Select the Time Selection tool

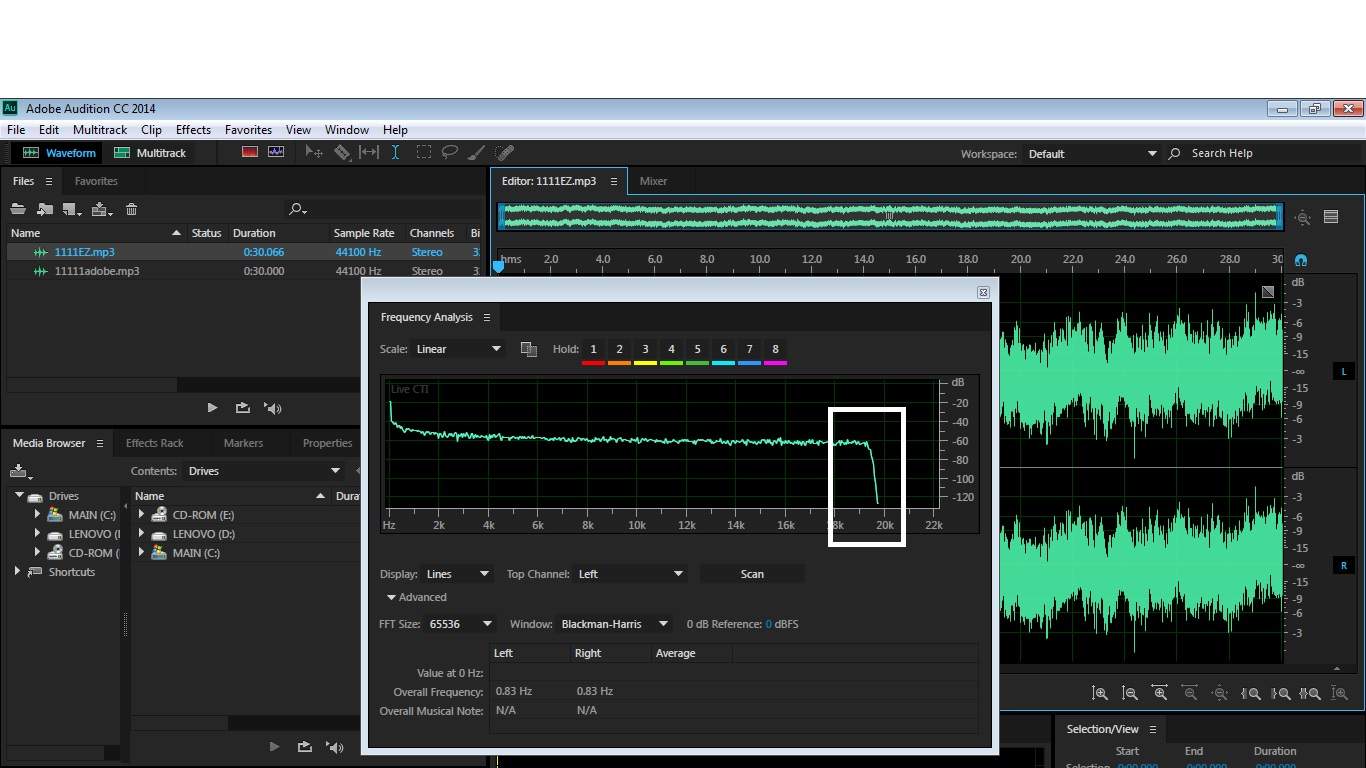coord(396,153)
